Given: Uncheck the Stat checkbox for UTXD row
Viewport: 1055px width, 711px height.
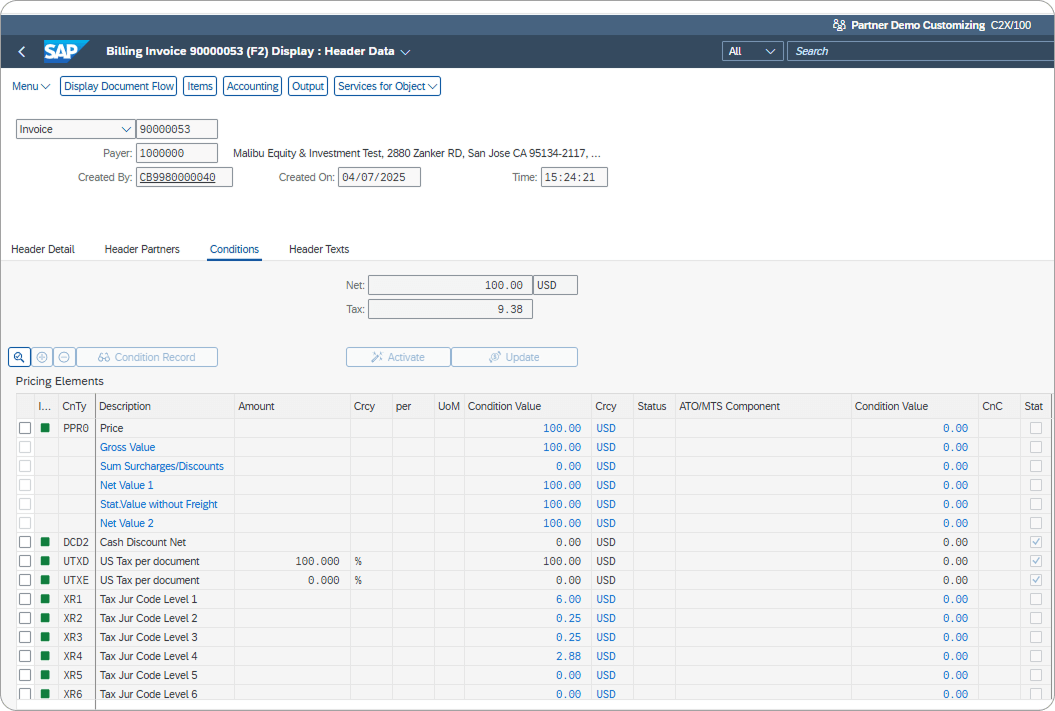Looking at the screenshot, I should click(x=1034, y=561).
